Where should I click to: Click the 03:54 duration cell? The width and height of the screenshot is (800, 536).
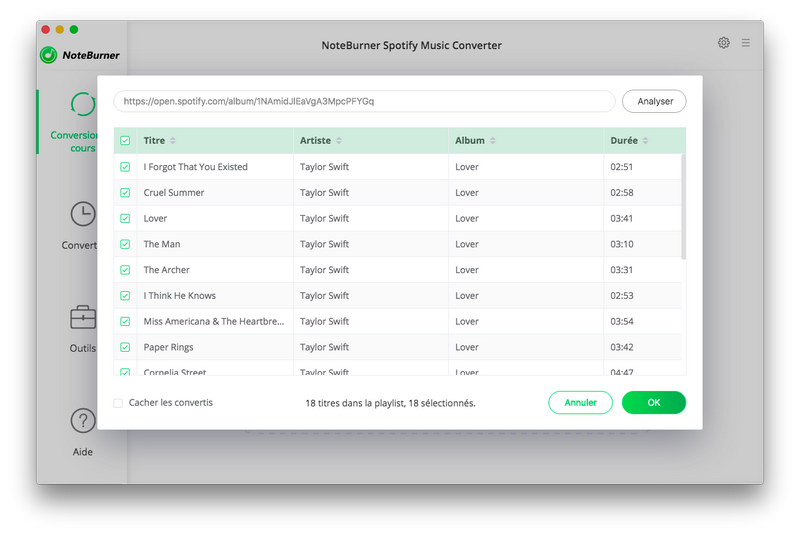click(621, 321)
